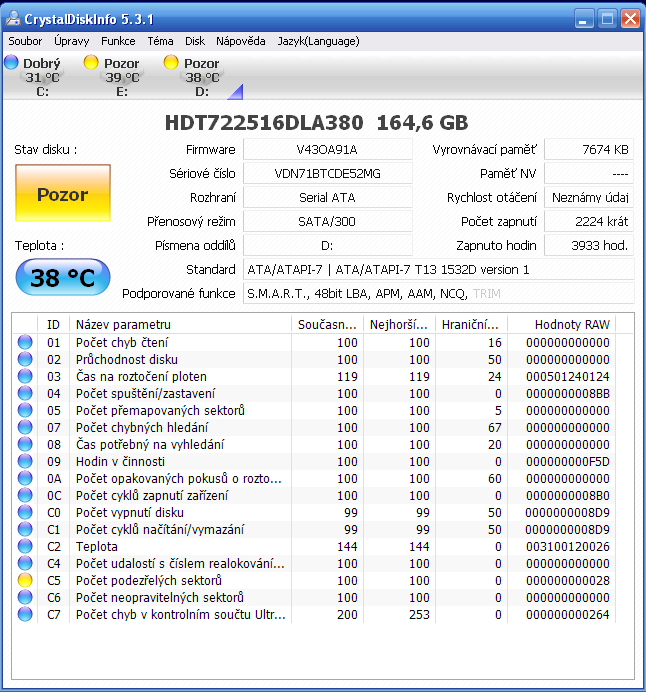Click the 2224 krát power-on count field
646x692 pixels.
(x=589, y=222)
